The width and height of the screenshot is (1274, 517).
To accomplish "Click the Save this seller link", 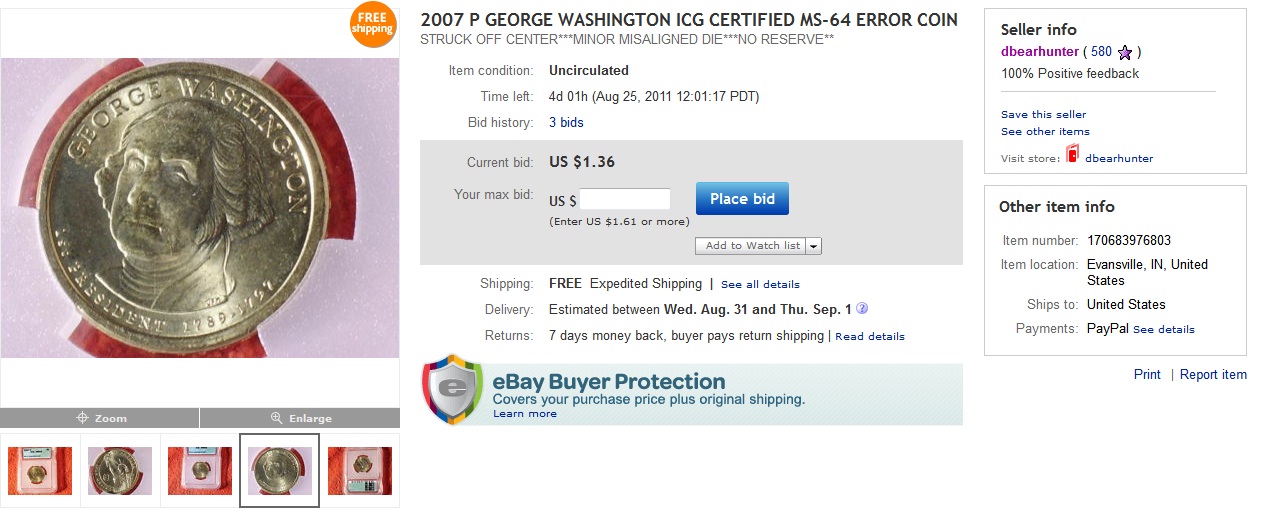I will (x=1043, y=115).
